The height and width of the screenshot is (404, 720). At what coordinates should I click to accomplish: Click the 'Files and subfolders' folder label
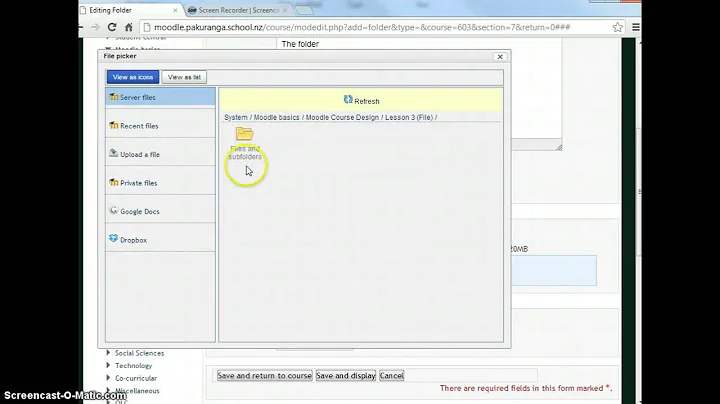pos(245,152)
